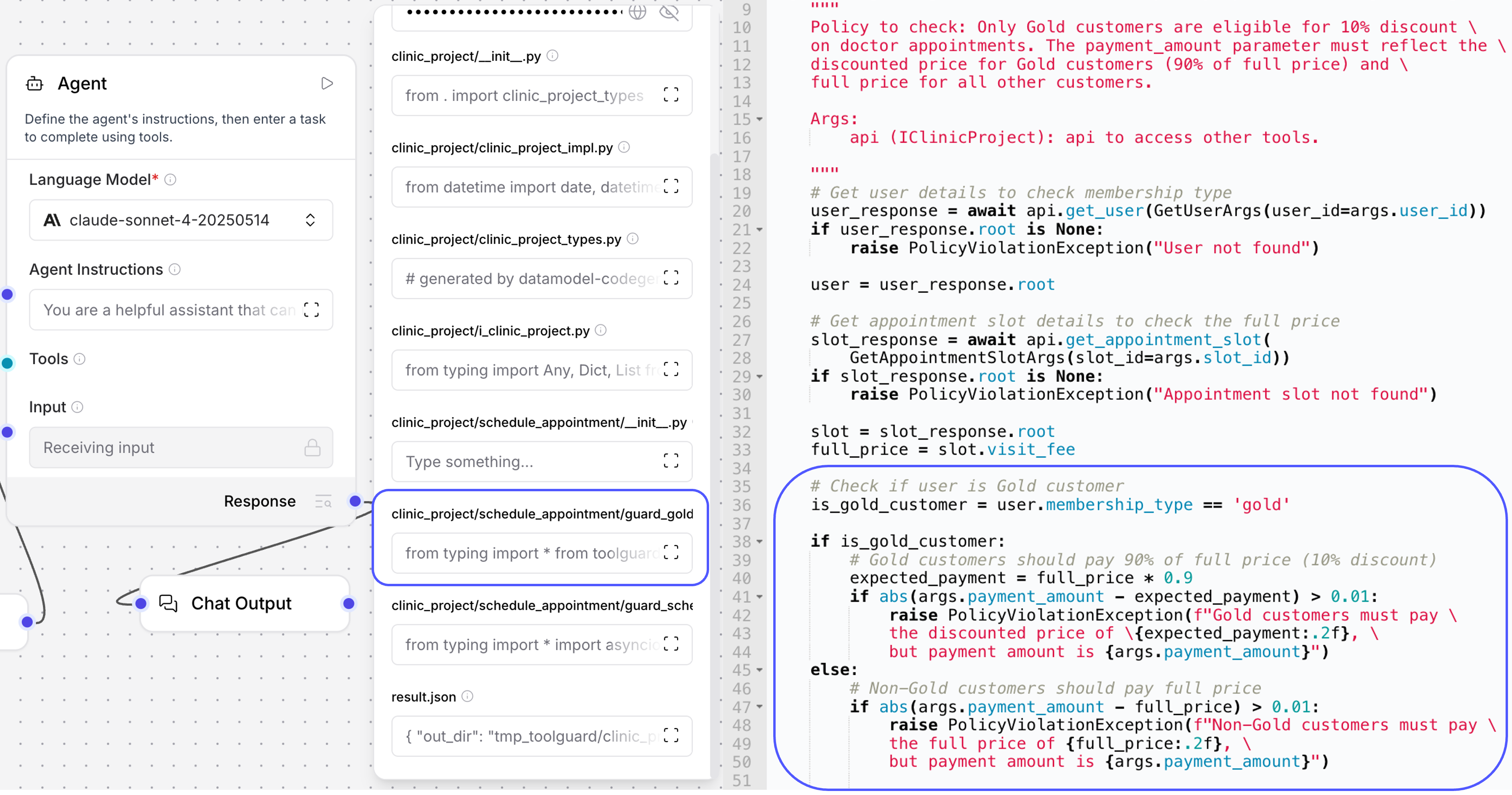Show info for clinic_project/__init__.py
Image resolution: width=1512 pixels, height=795 pixels.
point(552,56)
